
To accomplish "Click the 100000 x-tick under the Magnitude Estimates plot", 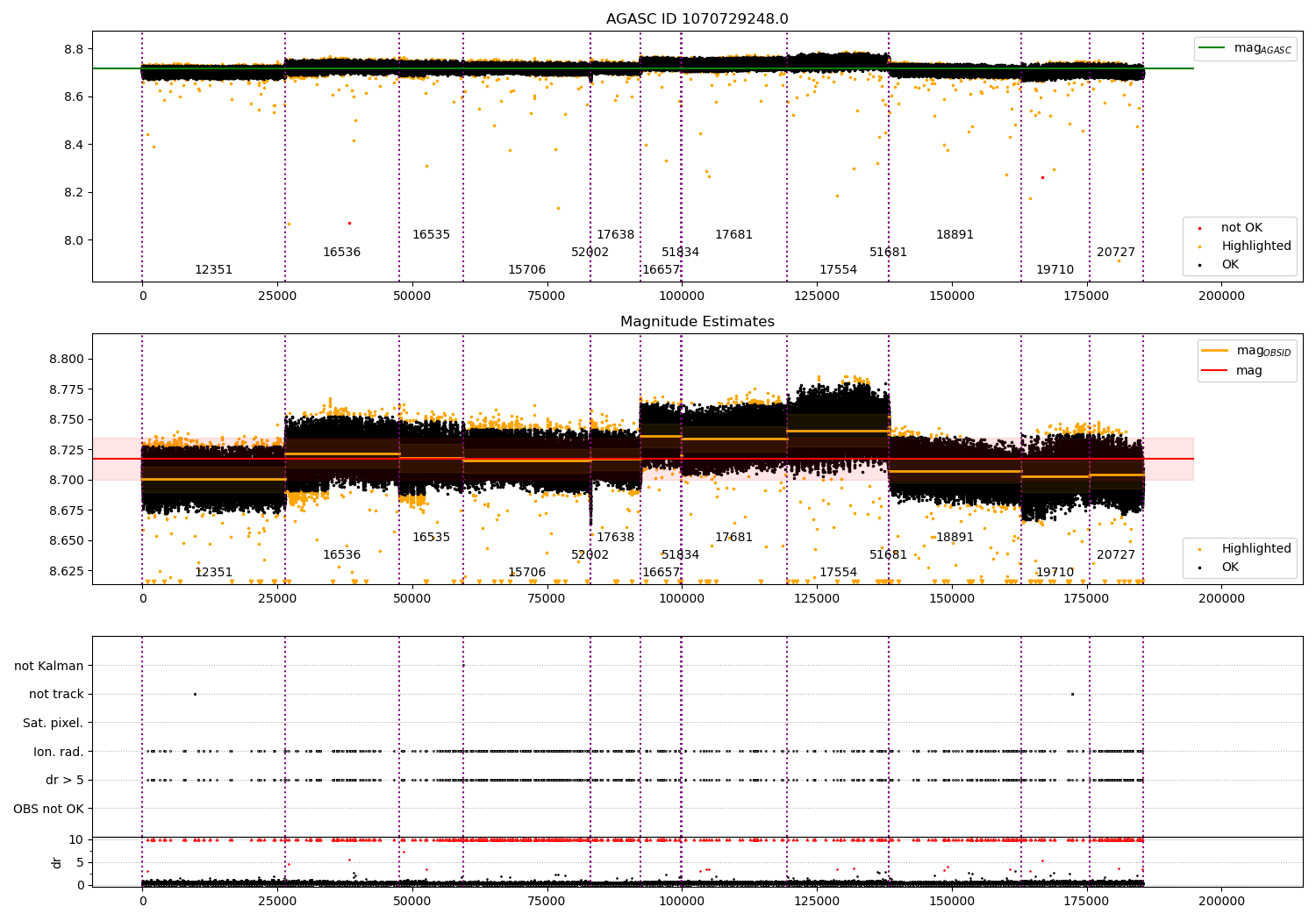I will tap(682, 599).
